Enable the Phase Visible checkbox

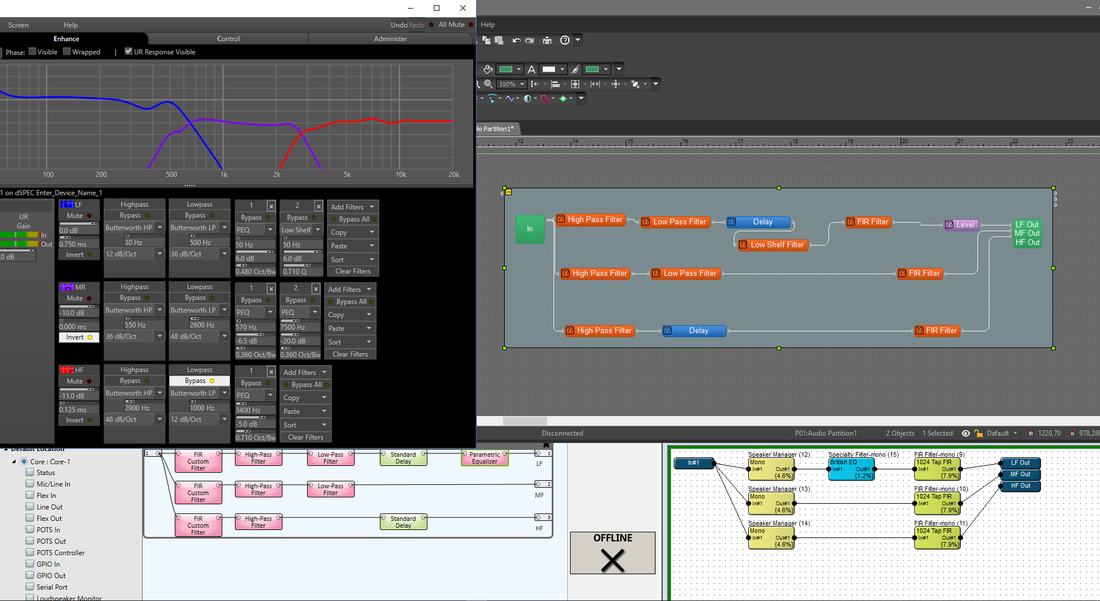[32, 51]
